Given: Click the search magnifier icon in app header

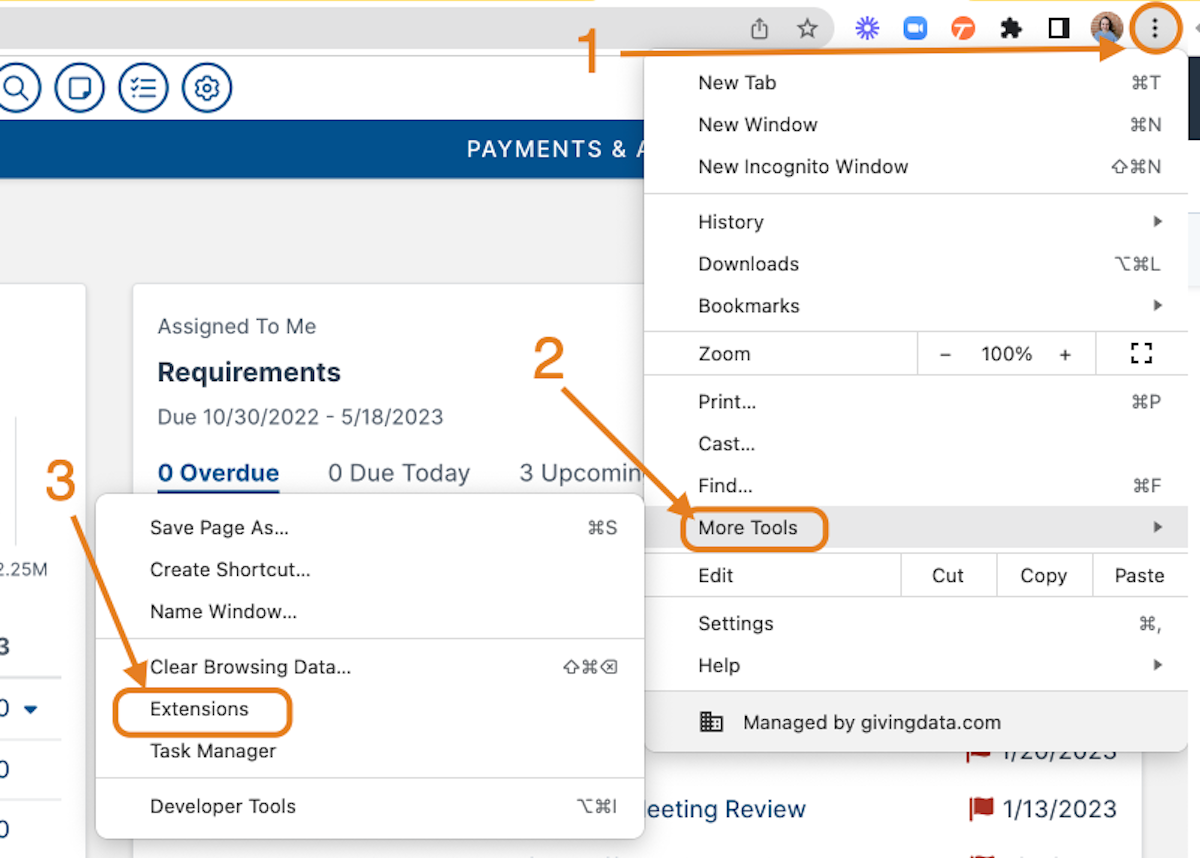Looking at the screenshot, I should pyautogui.click(x=15, y=88).
